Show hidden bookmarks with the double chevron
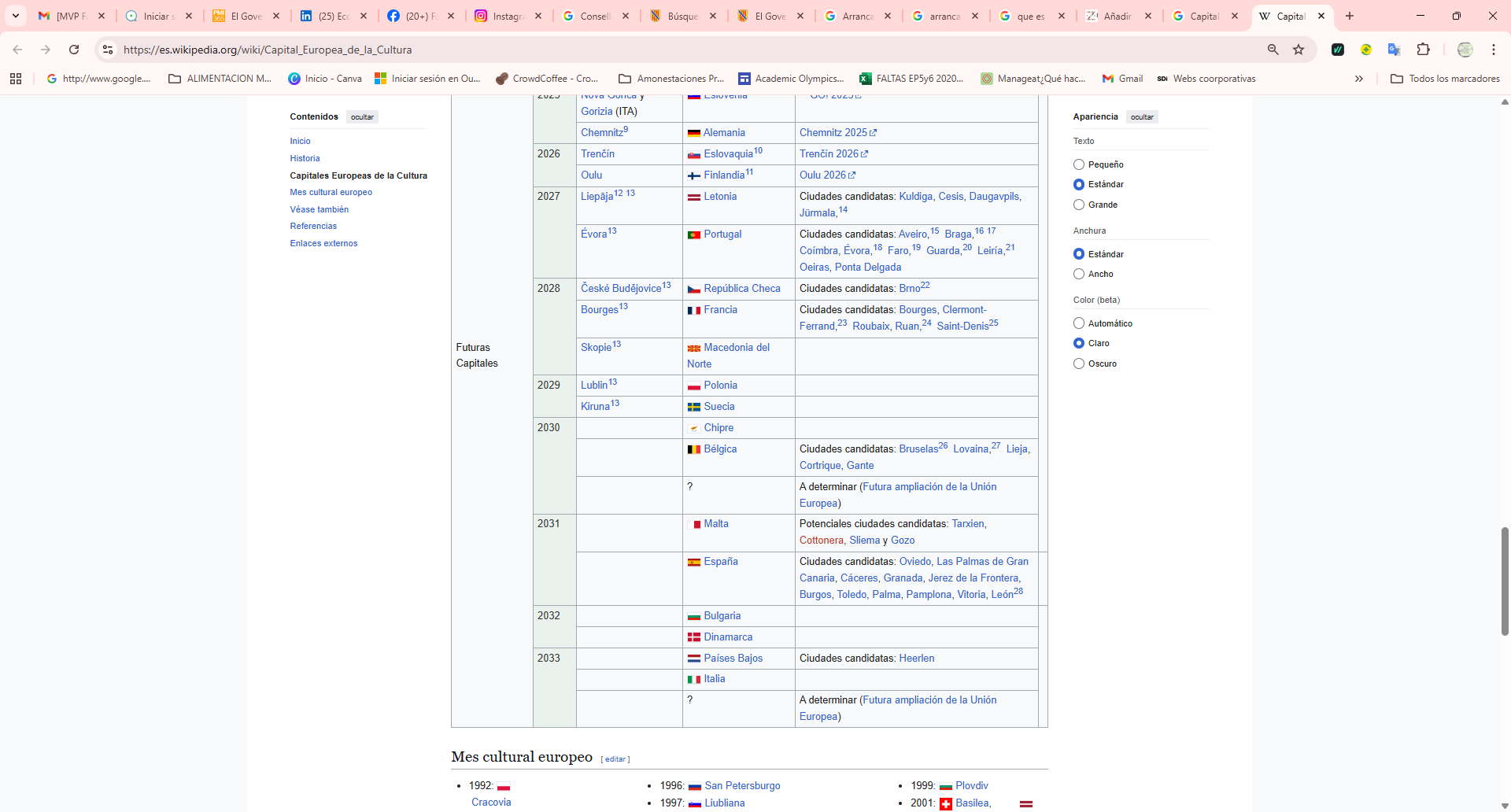 point(1358,79)
